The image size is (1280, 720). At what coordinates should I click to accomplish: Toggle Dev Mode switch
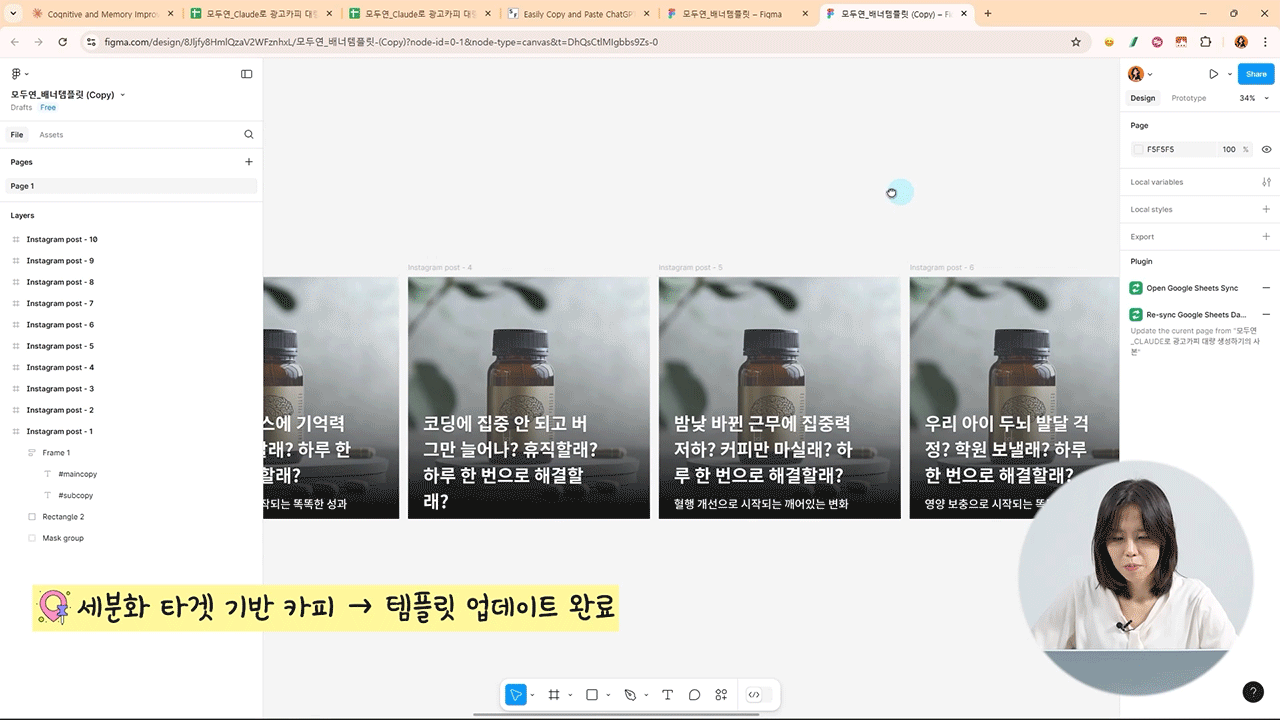coord(755,695)
